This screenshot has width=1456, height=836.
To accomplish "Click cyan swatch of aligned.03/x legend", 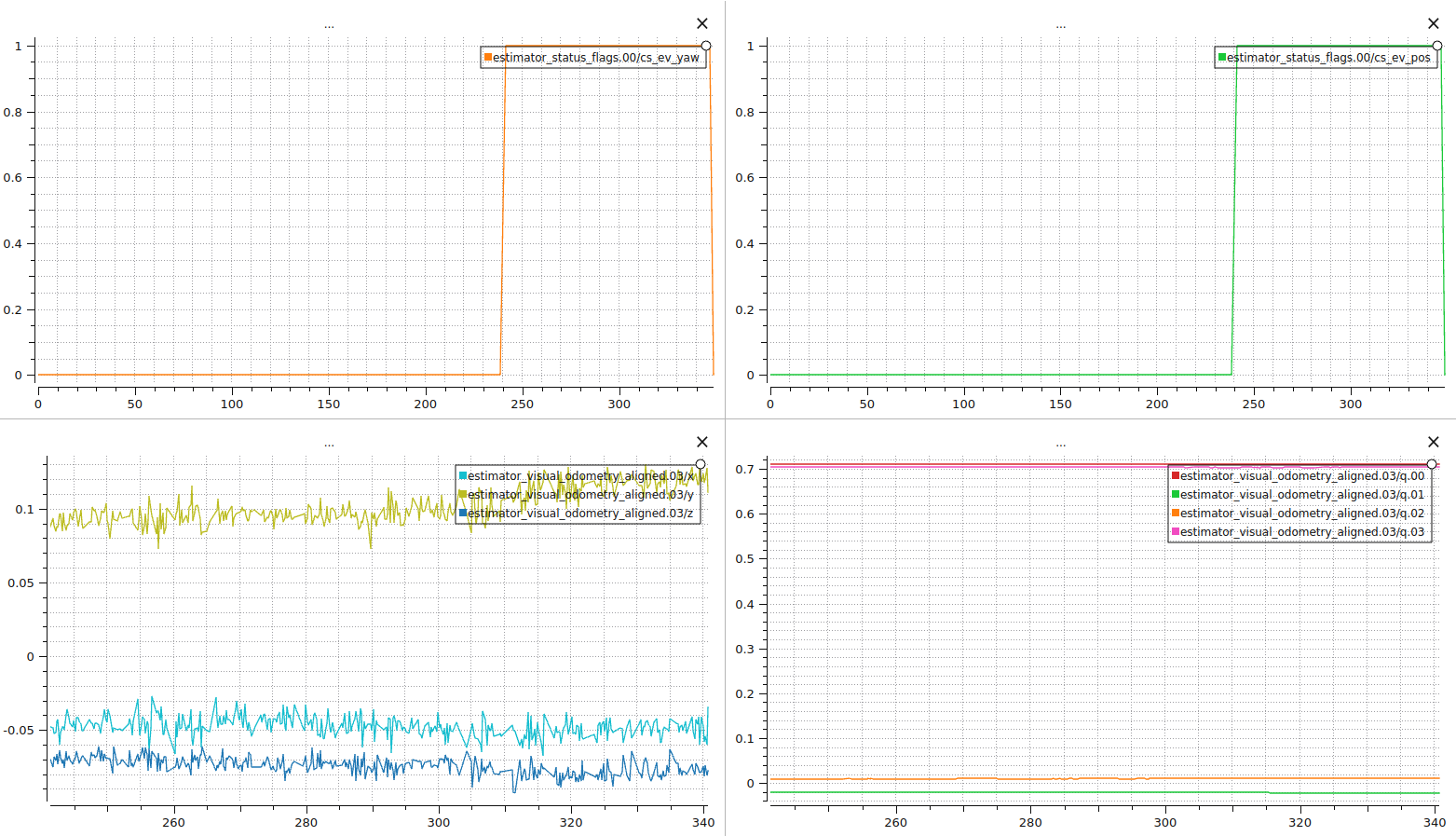I will (x=463, y=476).
